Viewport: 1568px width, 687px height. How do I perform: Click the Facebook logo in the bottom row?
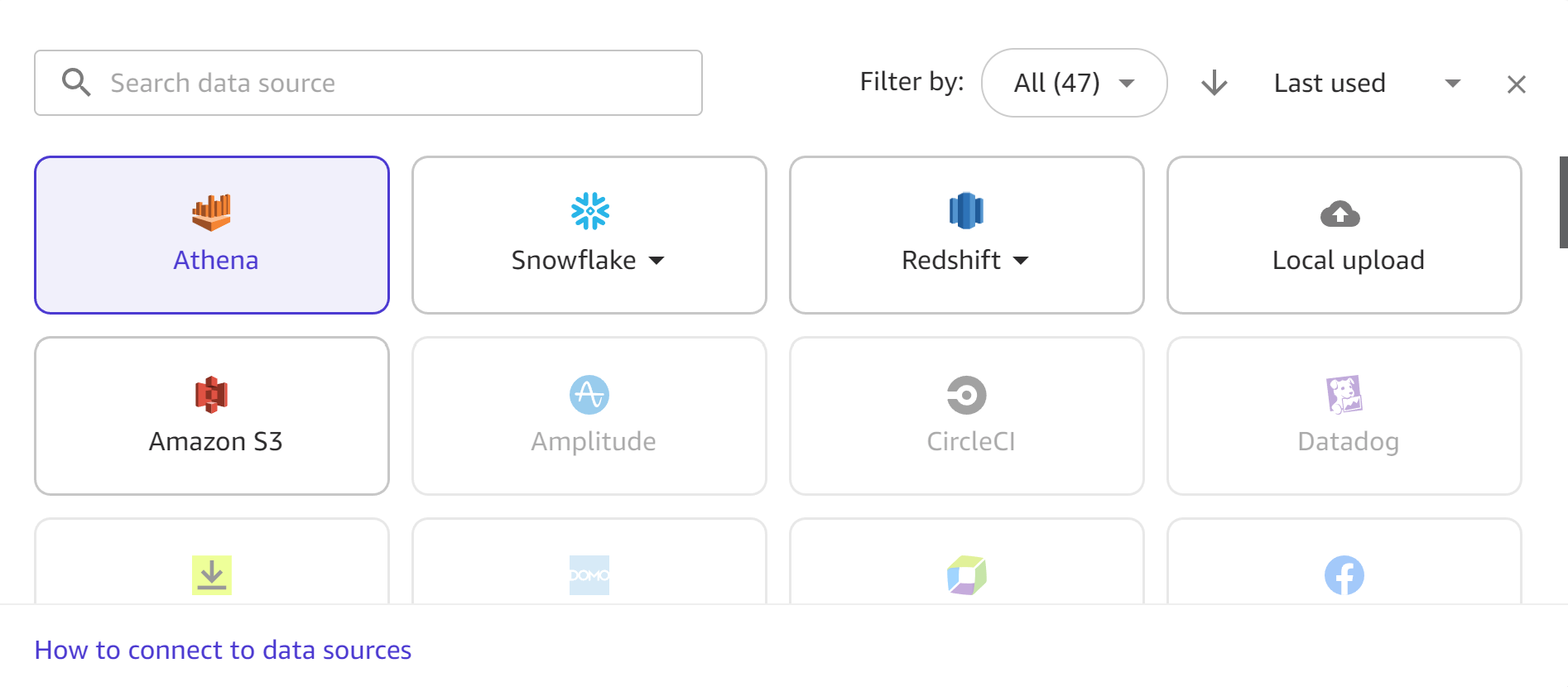1344,574
